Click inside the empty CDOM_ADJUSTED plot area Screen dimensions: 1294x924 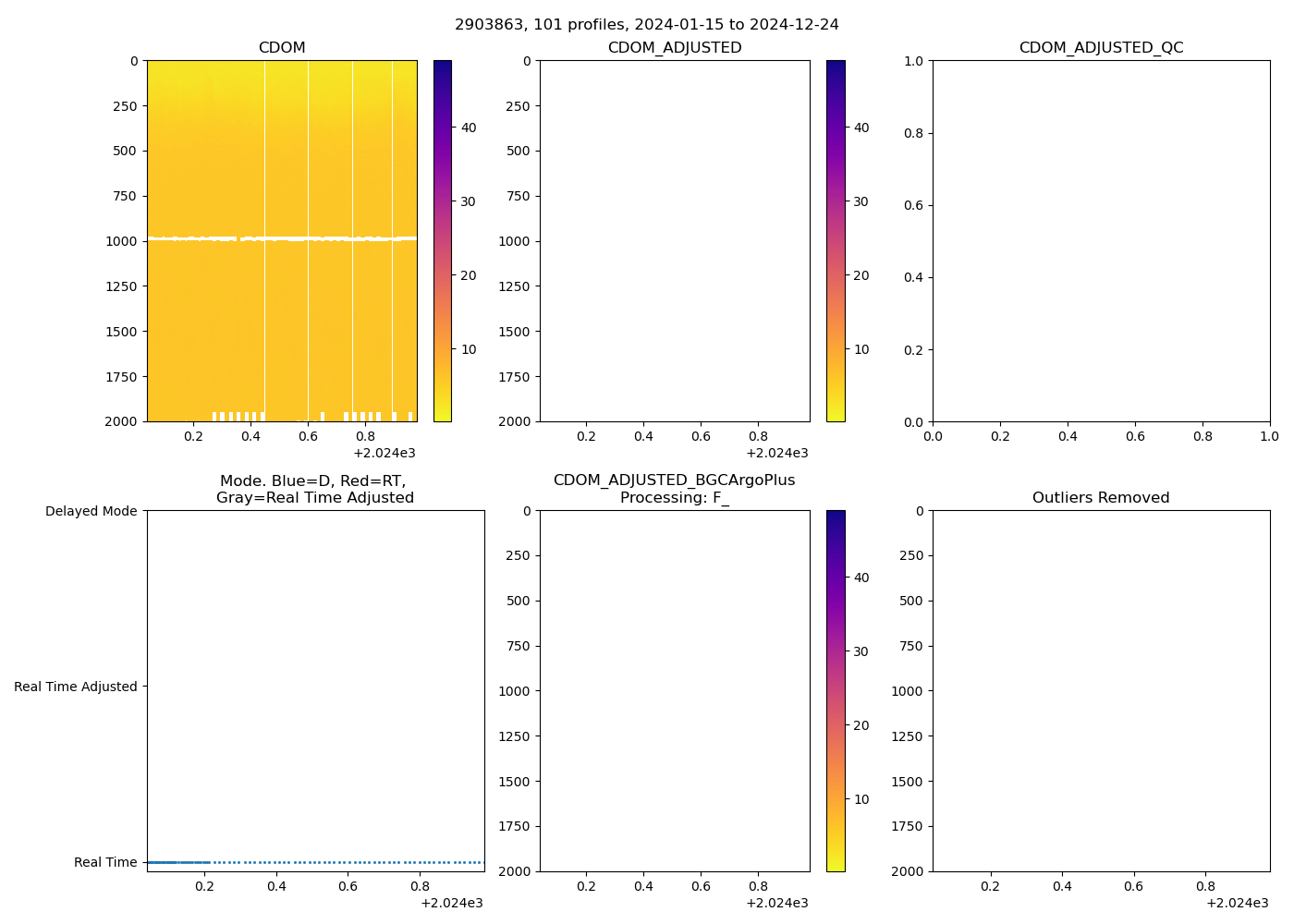point(675,240)
